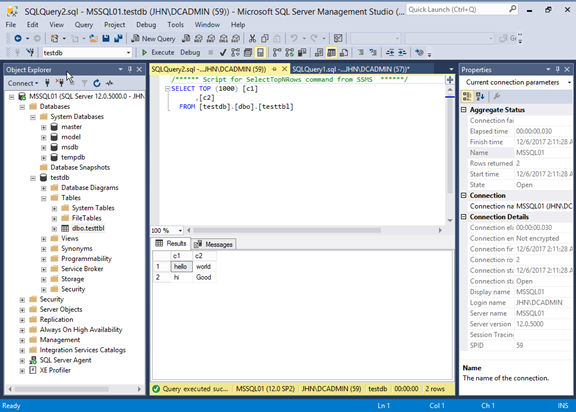
Task: Click the Good cell in results grid
Action: 204,277
